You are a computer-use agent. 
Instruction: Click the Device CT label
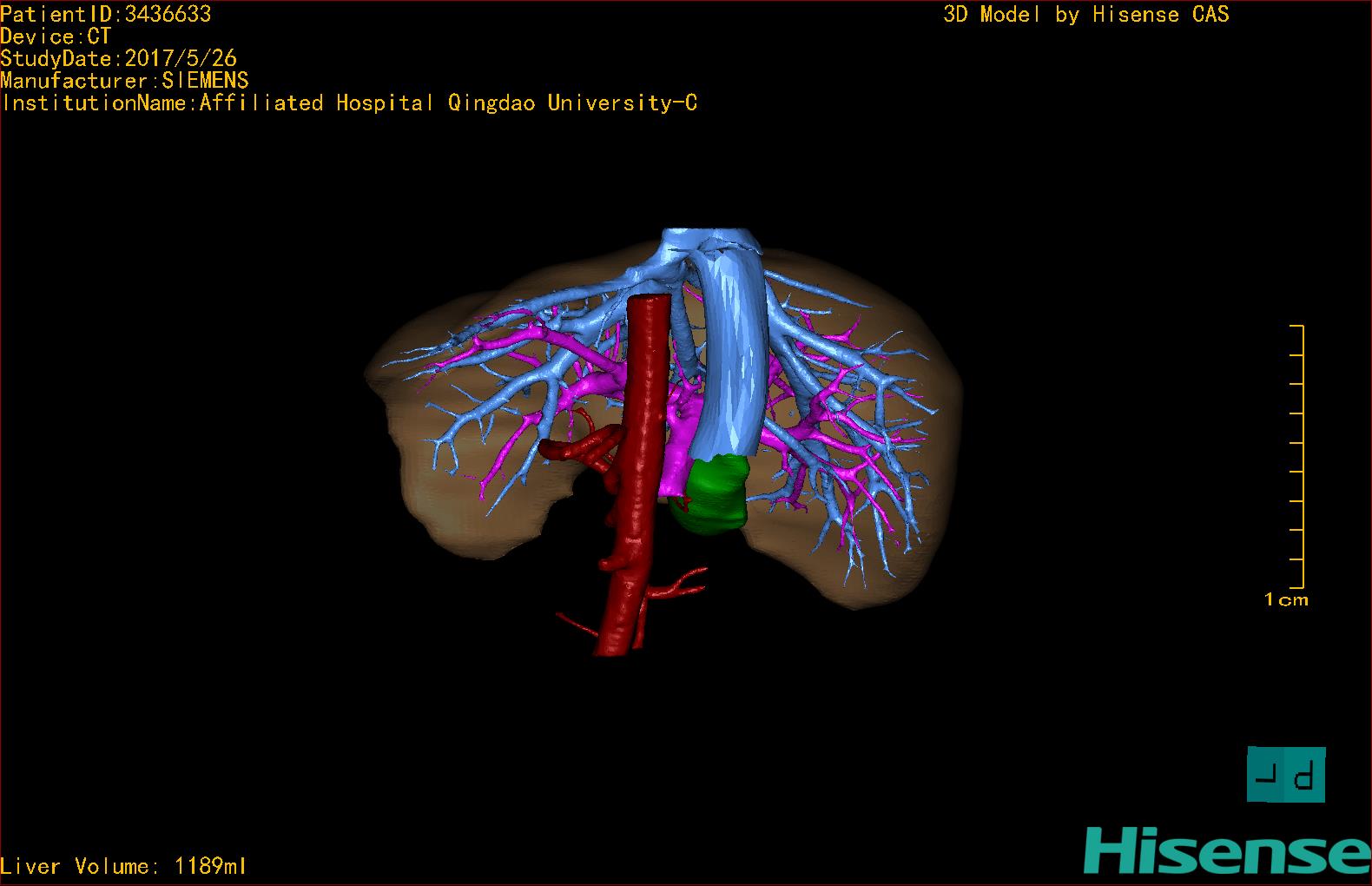tap(56, 36)
